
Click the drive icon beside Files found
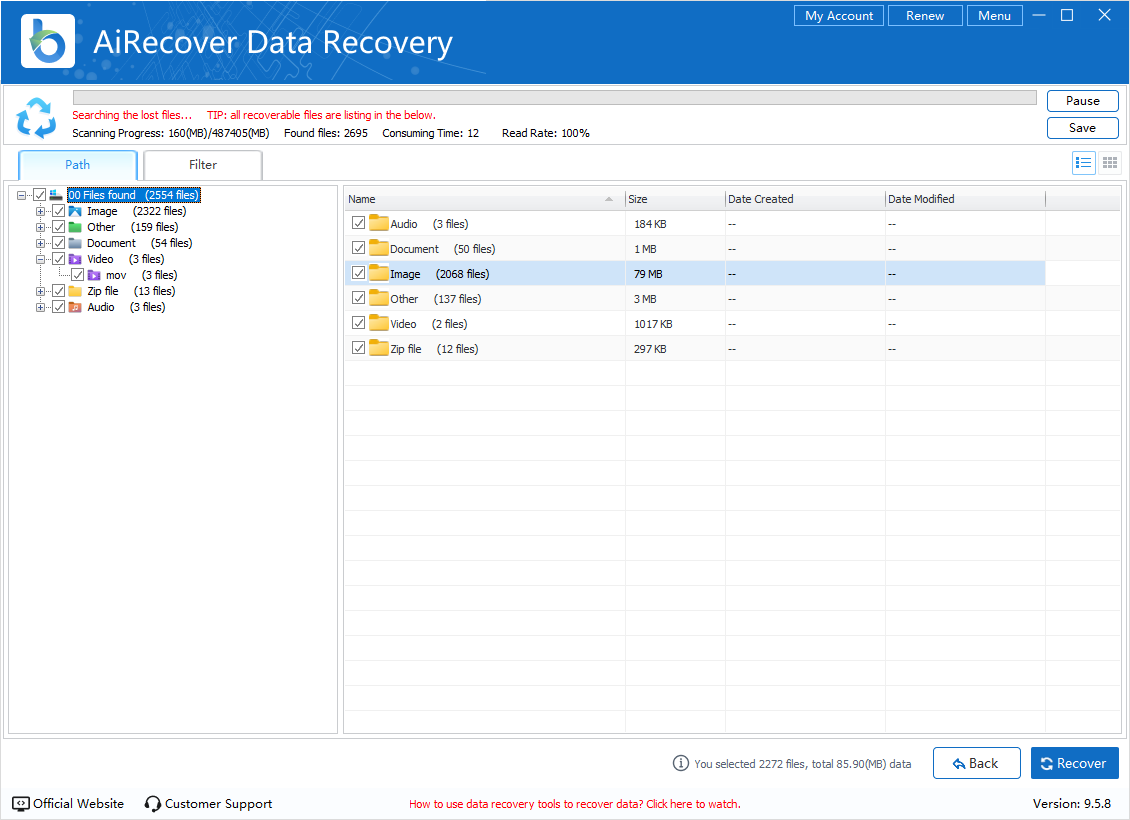tap(56, 195)
